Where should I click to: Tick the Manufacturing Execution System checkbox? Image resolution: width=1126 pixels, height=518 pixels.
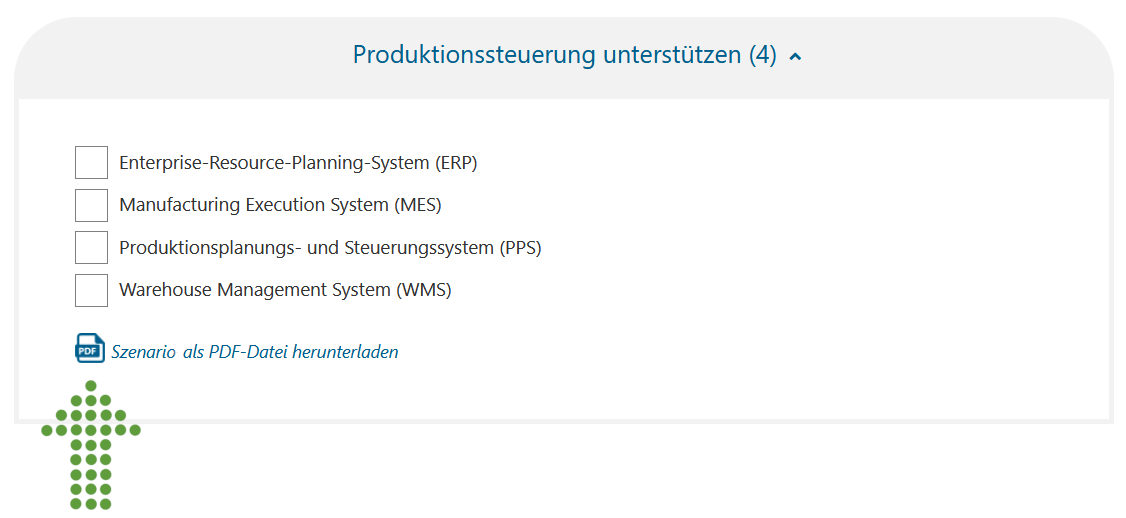point(91,205)
